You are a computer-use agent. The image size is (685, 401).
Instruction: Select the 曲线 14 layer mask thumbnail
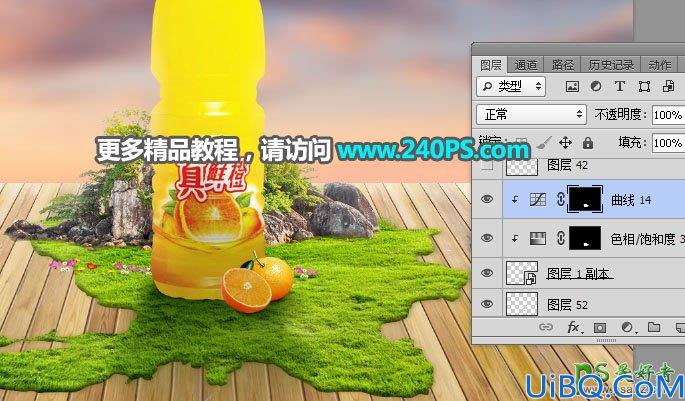pos(585,199)
